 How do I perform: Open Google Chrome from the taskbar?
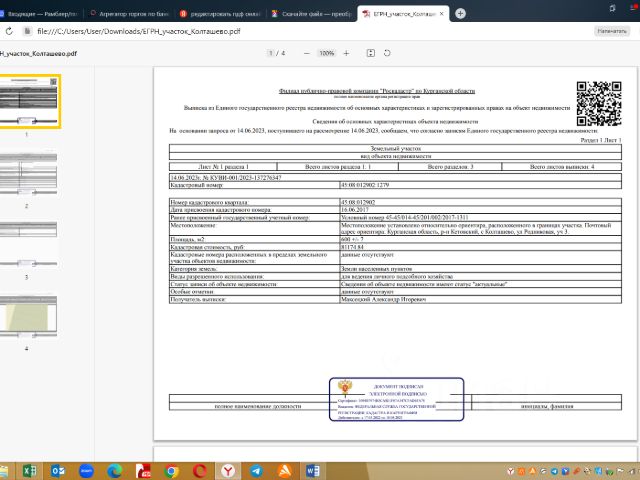coord(171,471)
